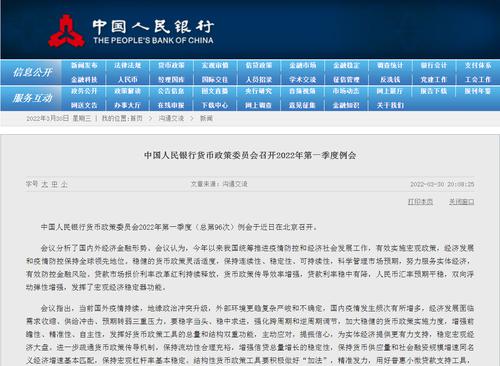Open 人员招录 in the navigation menu
500x366 pixels.
coord(259,79)
